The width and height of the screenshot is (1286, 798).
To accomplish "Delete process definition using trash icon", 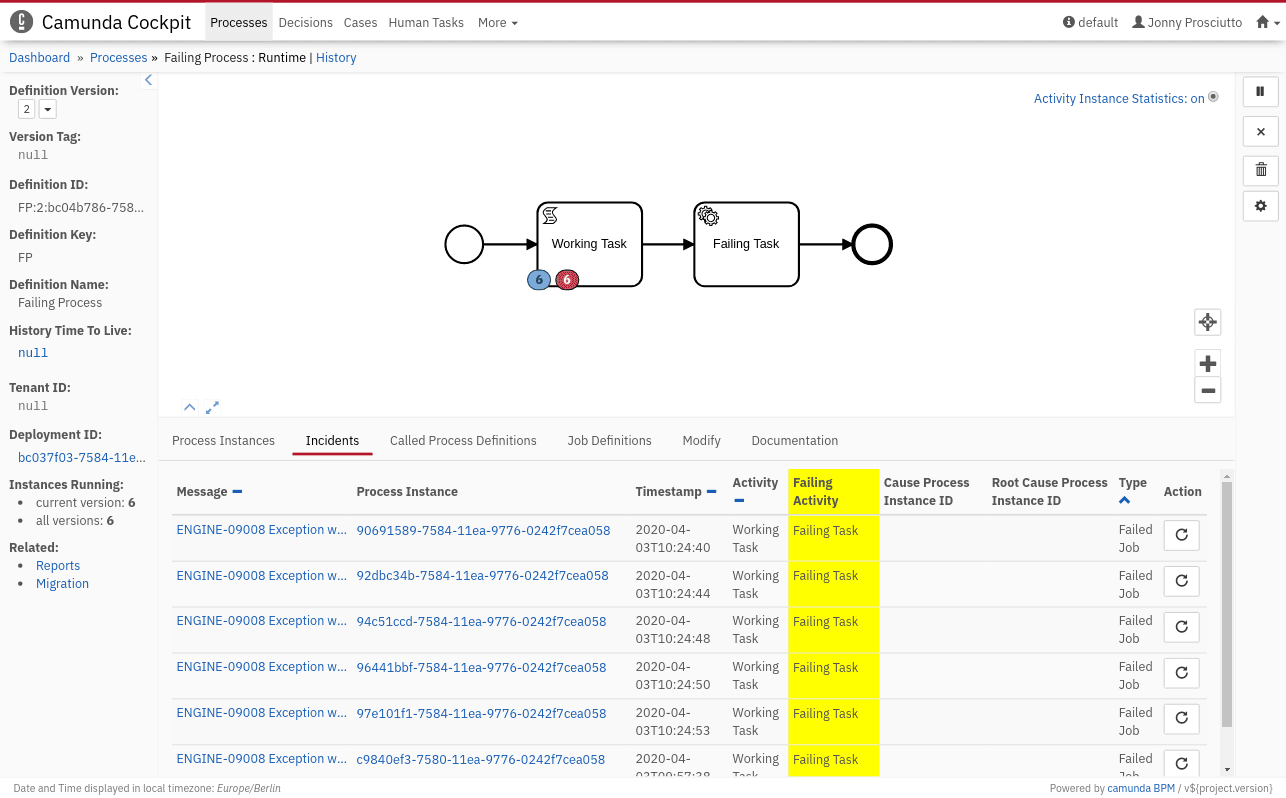I will click(1260, 169).
